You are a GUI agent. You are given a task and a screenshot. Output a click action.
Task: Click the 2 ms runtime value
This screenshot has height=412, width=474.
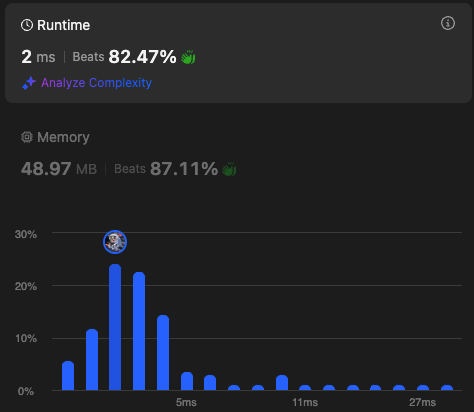(38, 57)
